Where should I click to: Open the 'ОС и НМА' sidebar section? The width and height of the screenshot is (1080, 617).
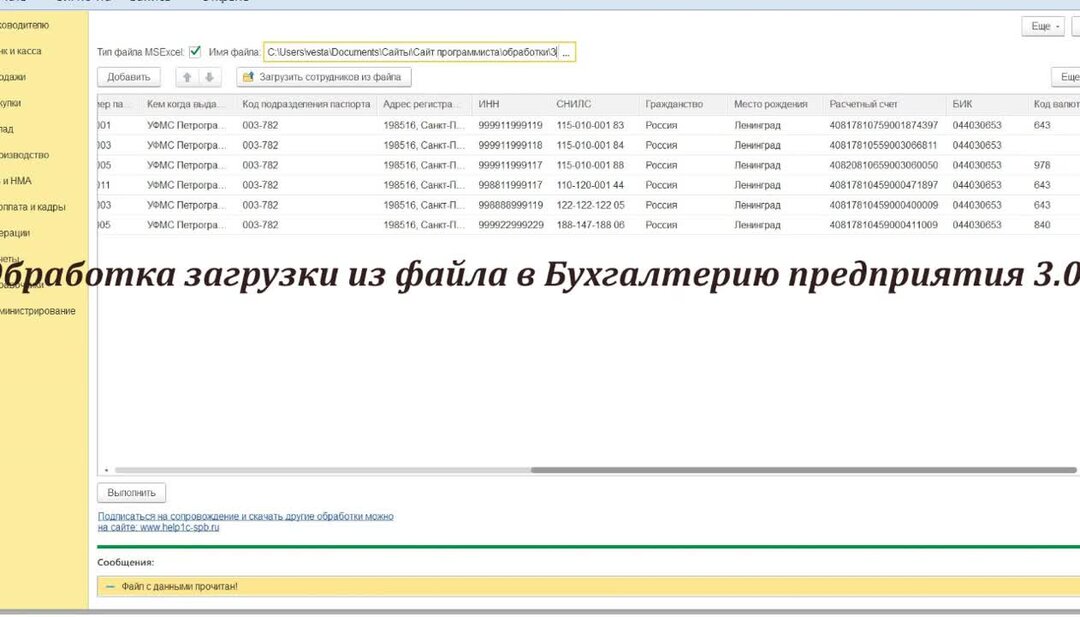coord(16,181)
